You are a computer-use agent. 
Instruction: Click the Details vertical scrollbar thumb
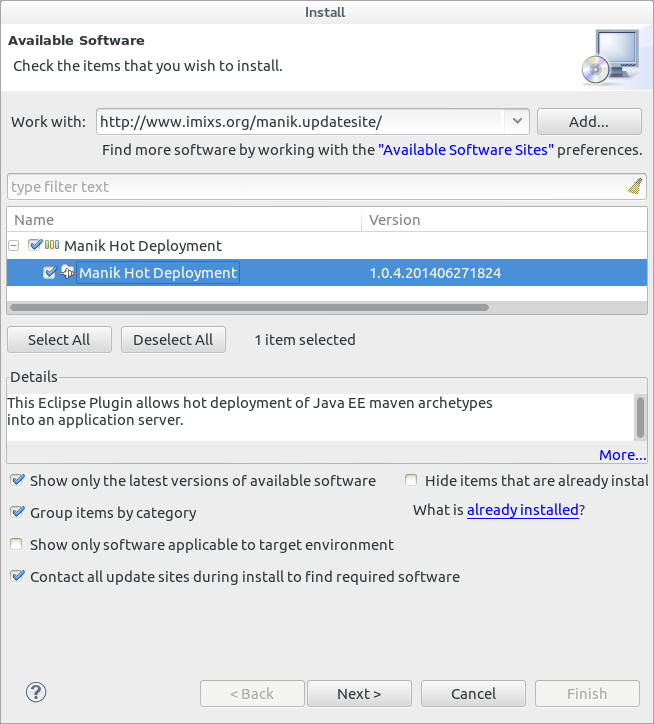click(640, 416)
